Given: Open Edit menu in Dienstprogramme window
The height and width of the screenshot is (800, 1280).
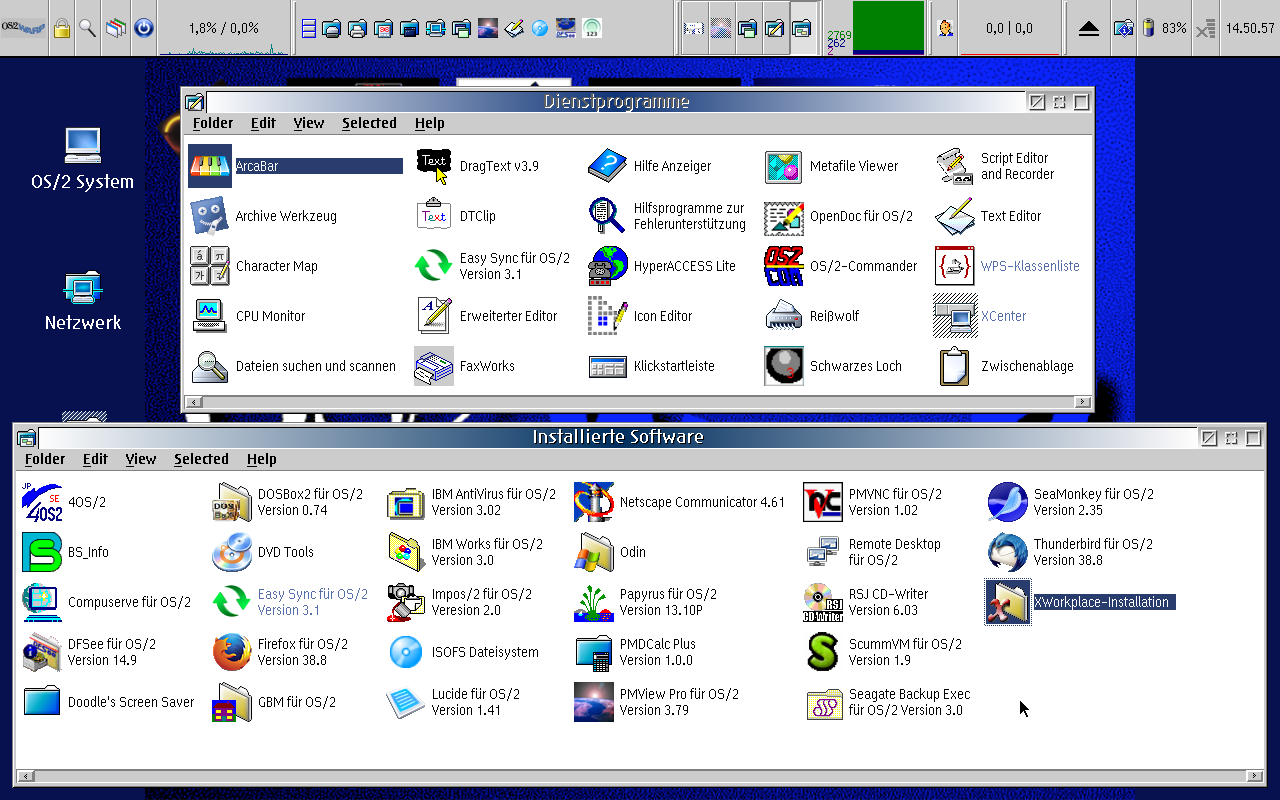Looking at the screenshot, I should click(263, 123).
